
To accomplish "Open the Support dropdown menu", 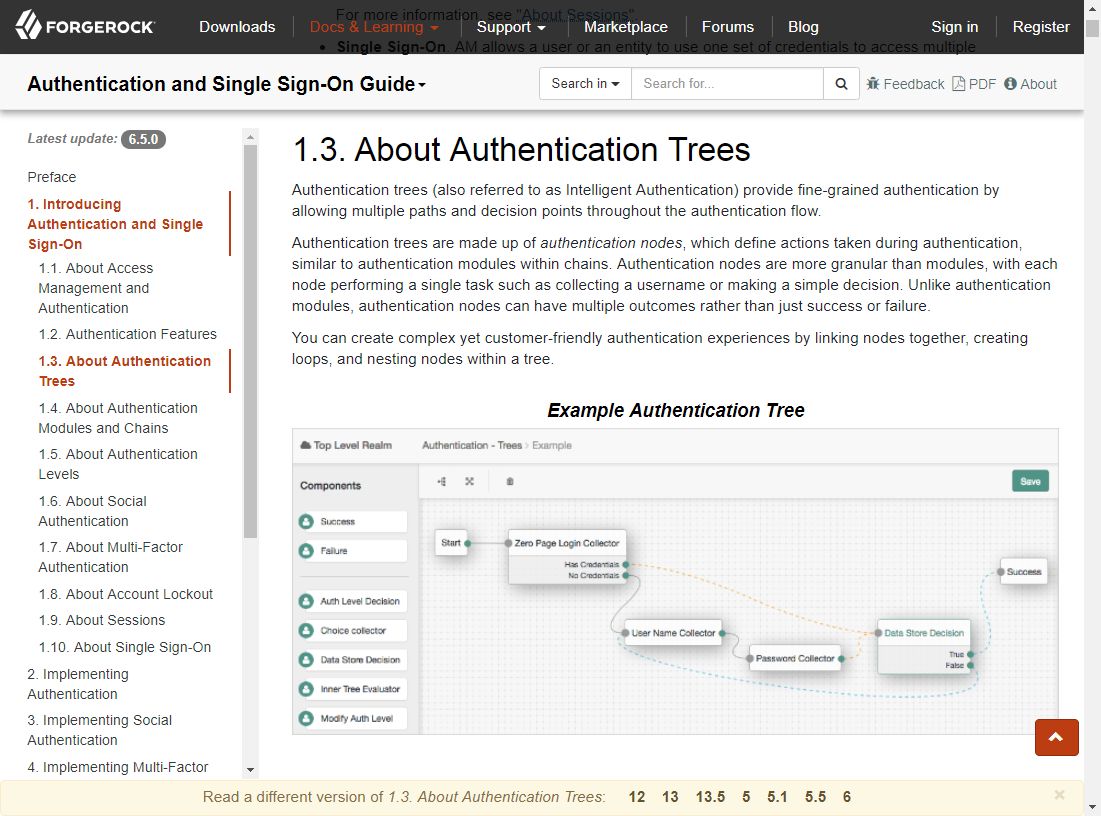I will click(x=510, y=27).
